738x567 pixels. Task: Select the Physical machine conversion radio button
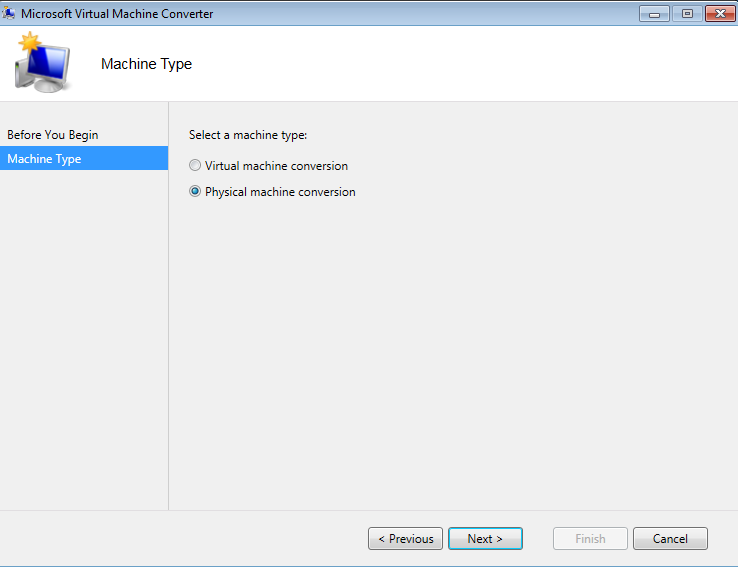pos(195,192)
